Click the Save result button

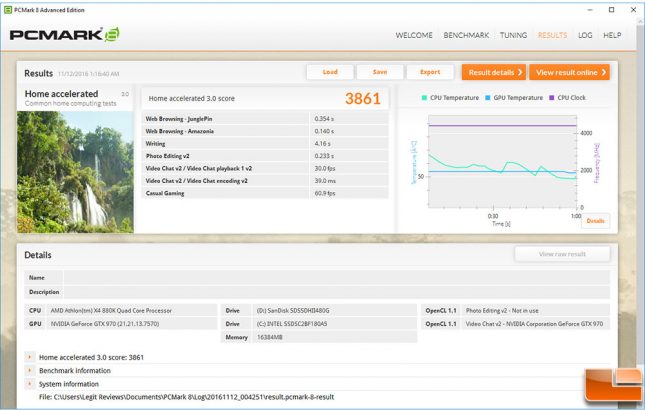coord(380,72)
